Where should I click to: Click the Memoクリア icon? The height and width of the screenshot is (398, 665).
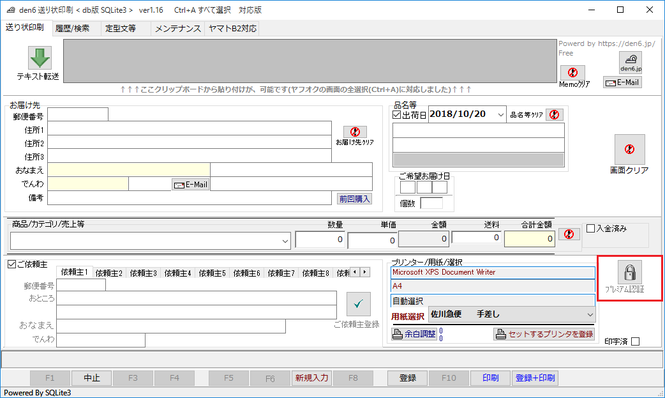[573, 72]
